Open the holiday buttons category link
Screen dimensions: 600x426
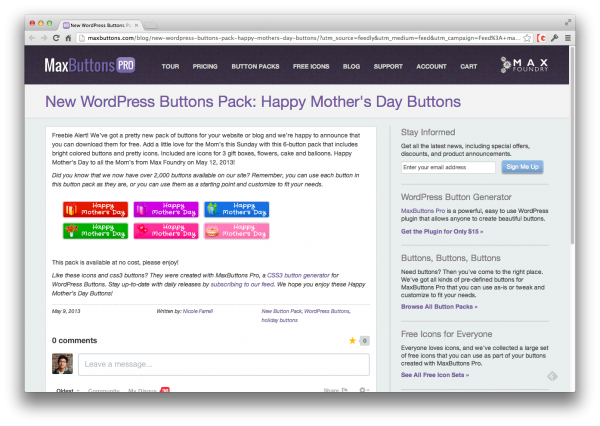(x=279, y=320)
